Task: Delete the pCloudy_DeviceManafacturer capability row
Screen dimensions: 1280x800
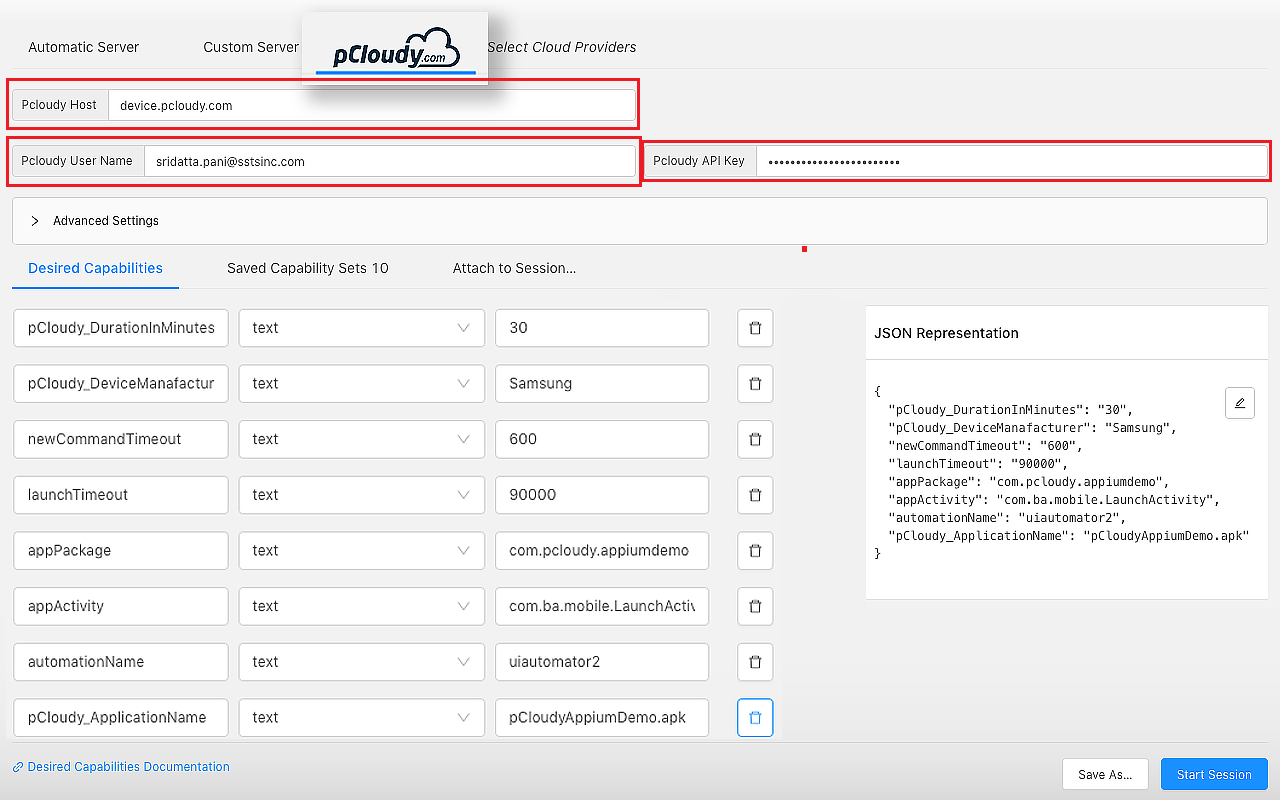Action: [x=755, y=384]
